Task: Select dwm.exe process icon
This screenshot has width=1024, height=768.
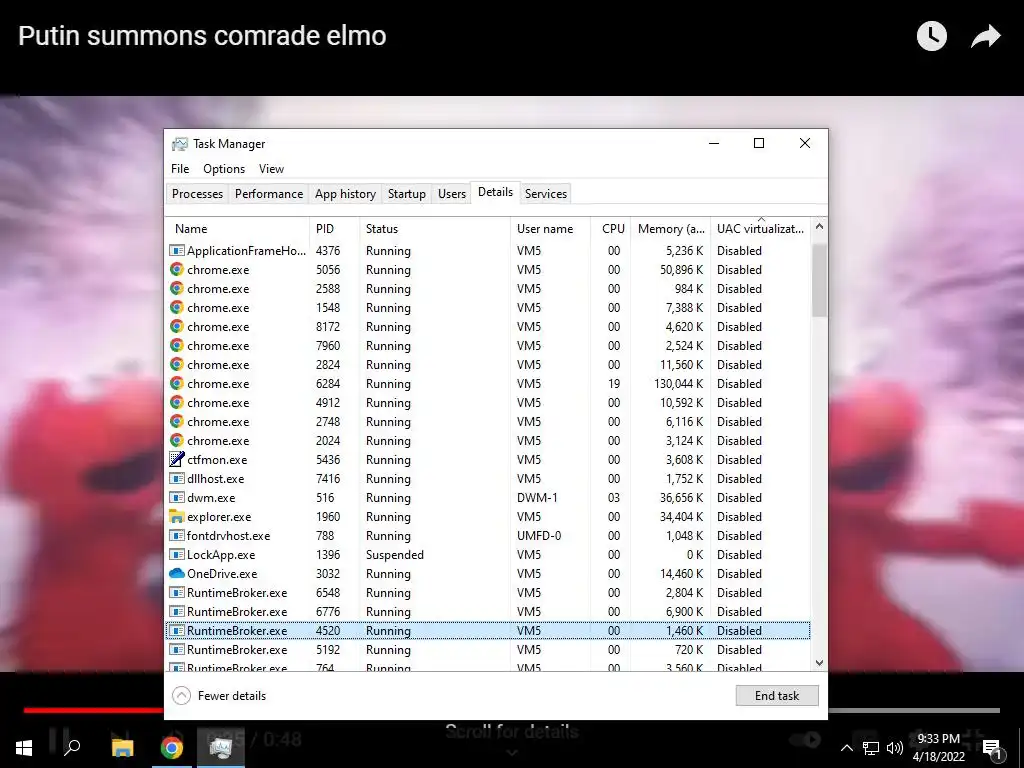Action: [x=176, y=497]
